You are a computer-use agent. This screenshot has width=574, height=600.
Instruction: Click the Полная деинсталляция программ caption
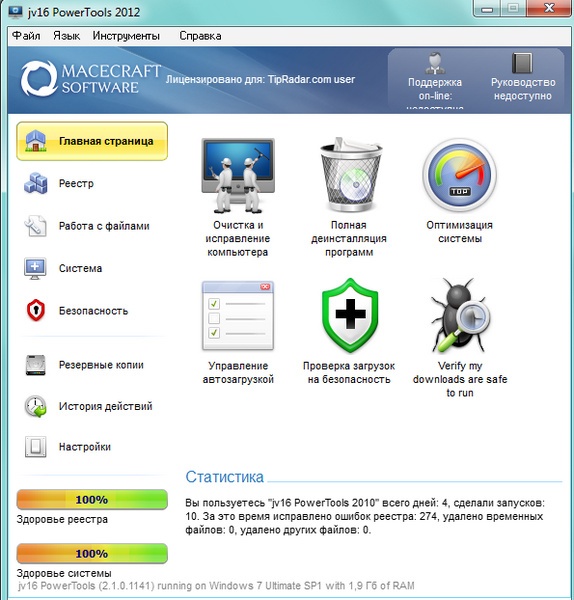(x=349, y=238)
